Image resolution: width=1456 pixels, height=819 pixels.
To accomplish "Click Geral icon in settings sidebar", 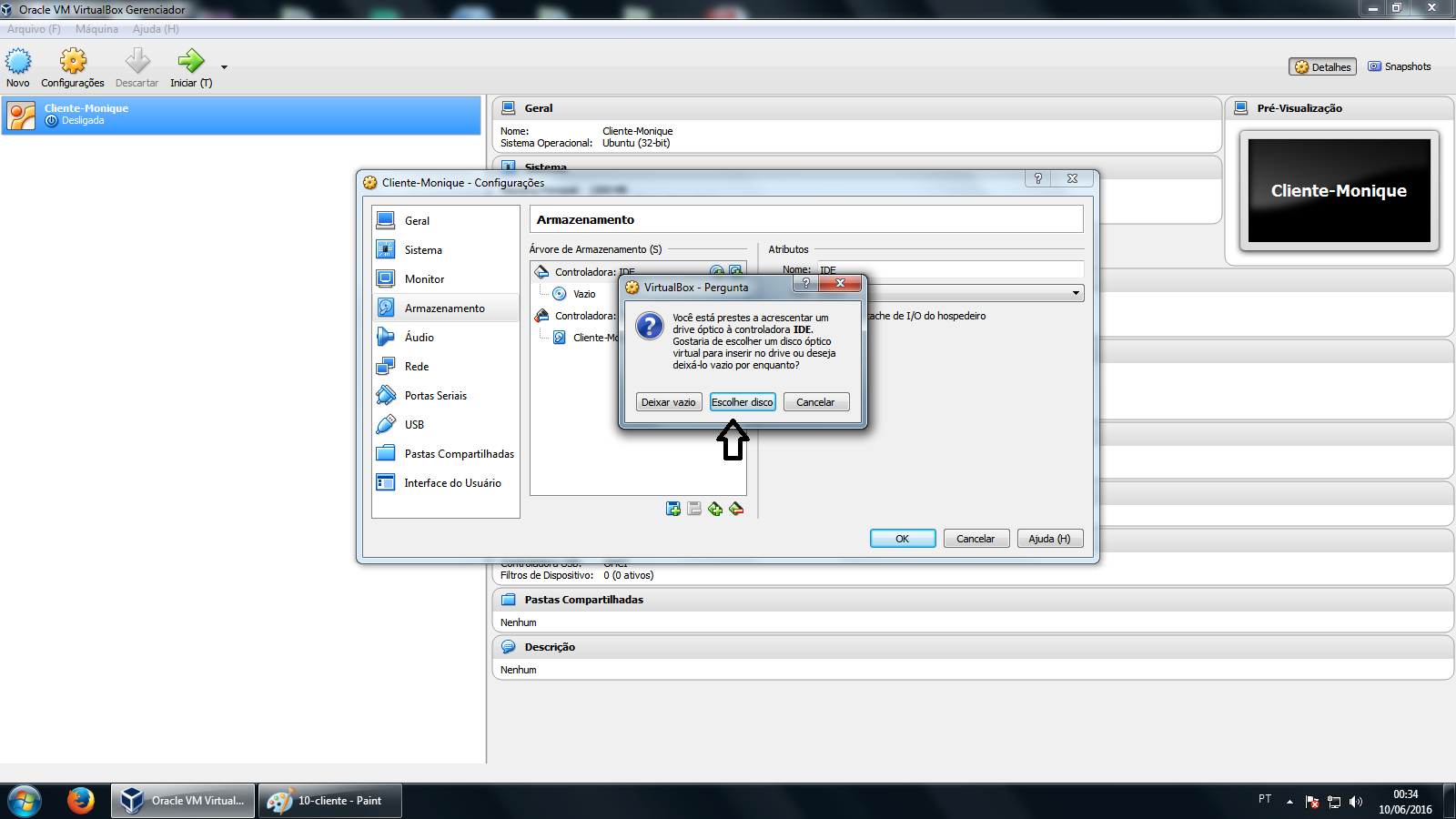I will tap(386, 220).
